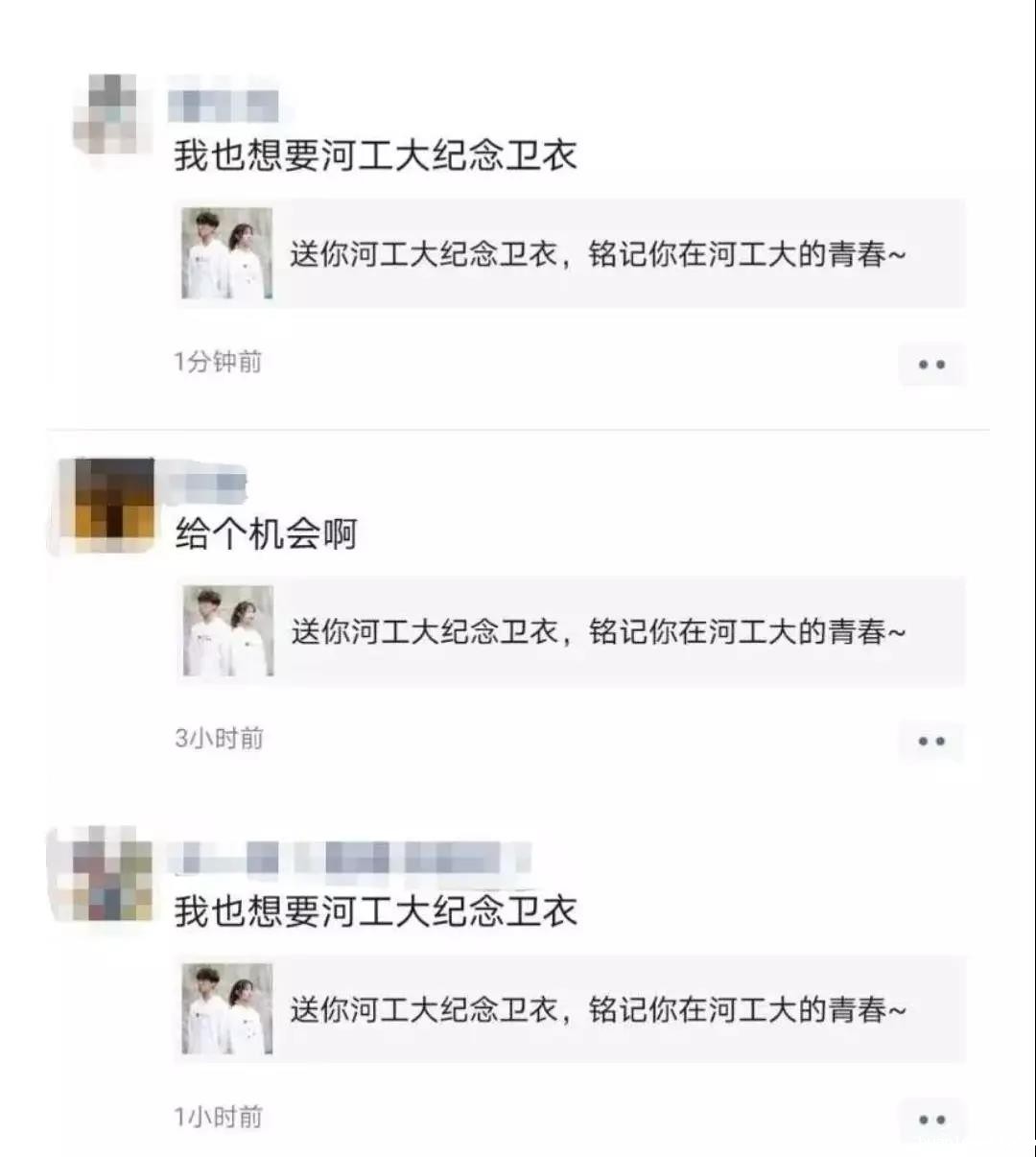Viewport: 1036px width, 1157px height.
Task: Open the couple photo thumbnail under 给个机会啊
Action: tap(228, 631)
